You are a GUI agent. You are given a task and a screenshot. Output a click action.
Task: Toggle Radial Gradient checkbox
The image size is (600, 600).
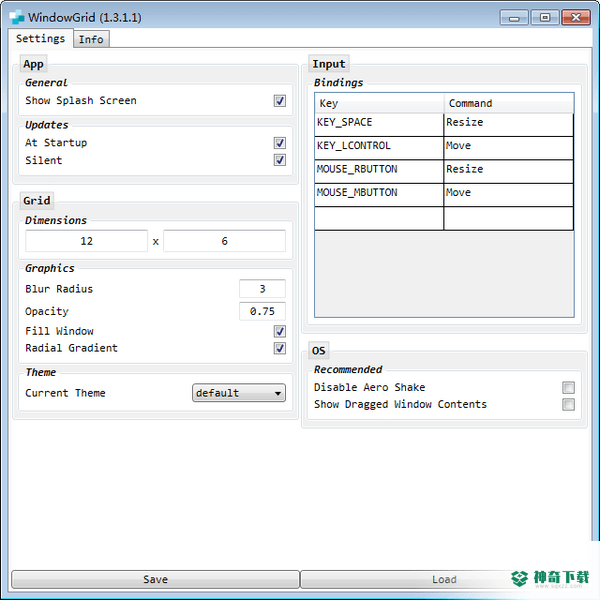280,348
